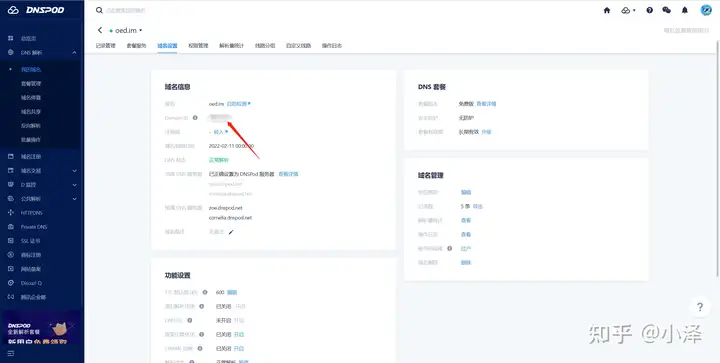
Task: Click the 腾讯企业邮 sidebar icon
Action: click(11, 297)
